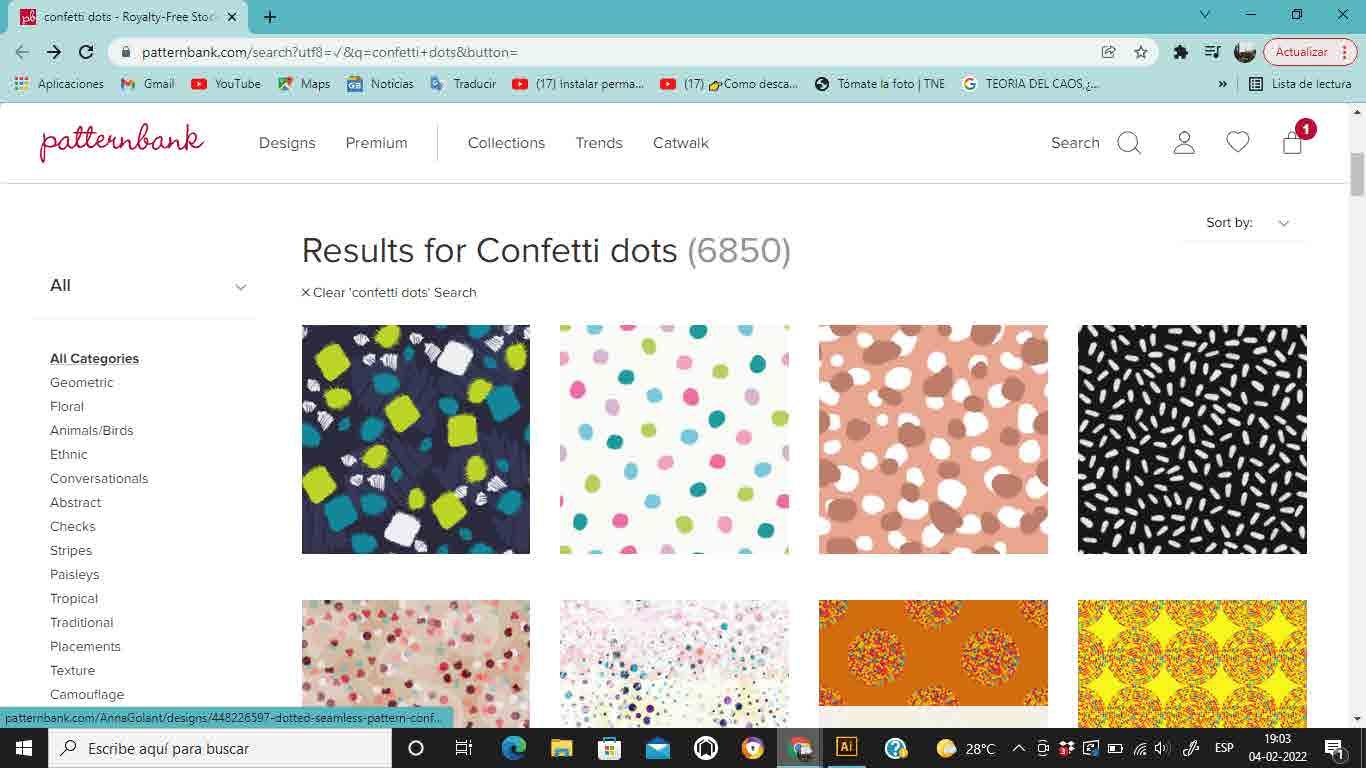Filter results by Stripes category
The image size is (1366, 768).
[71, 551]
